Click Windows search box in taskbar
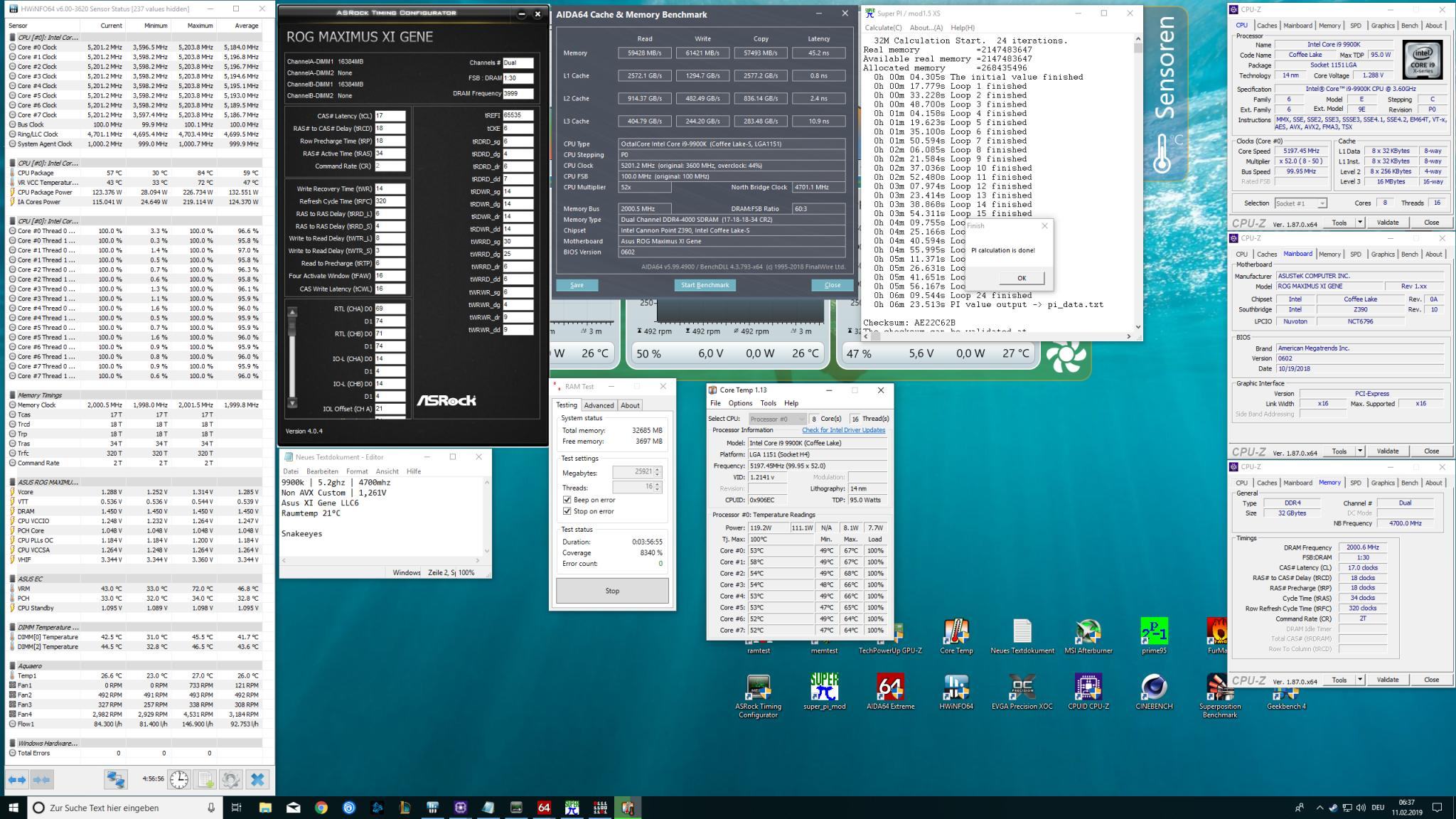The image size is (1456, 819). coord(124,808)
